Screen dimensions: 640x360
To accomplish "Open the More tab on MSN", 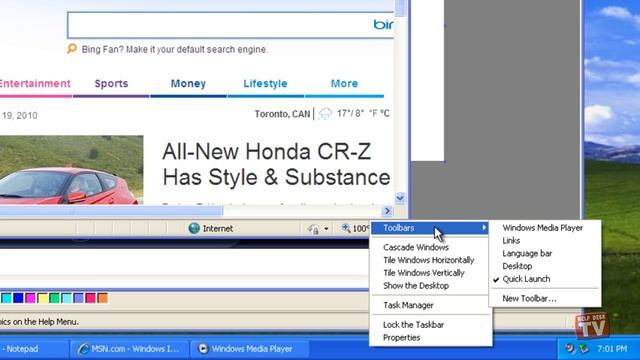I will pos(344,84).
